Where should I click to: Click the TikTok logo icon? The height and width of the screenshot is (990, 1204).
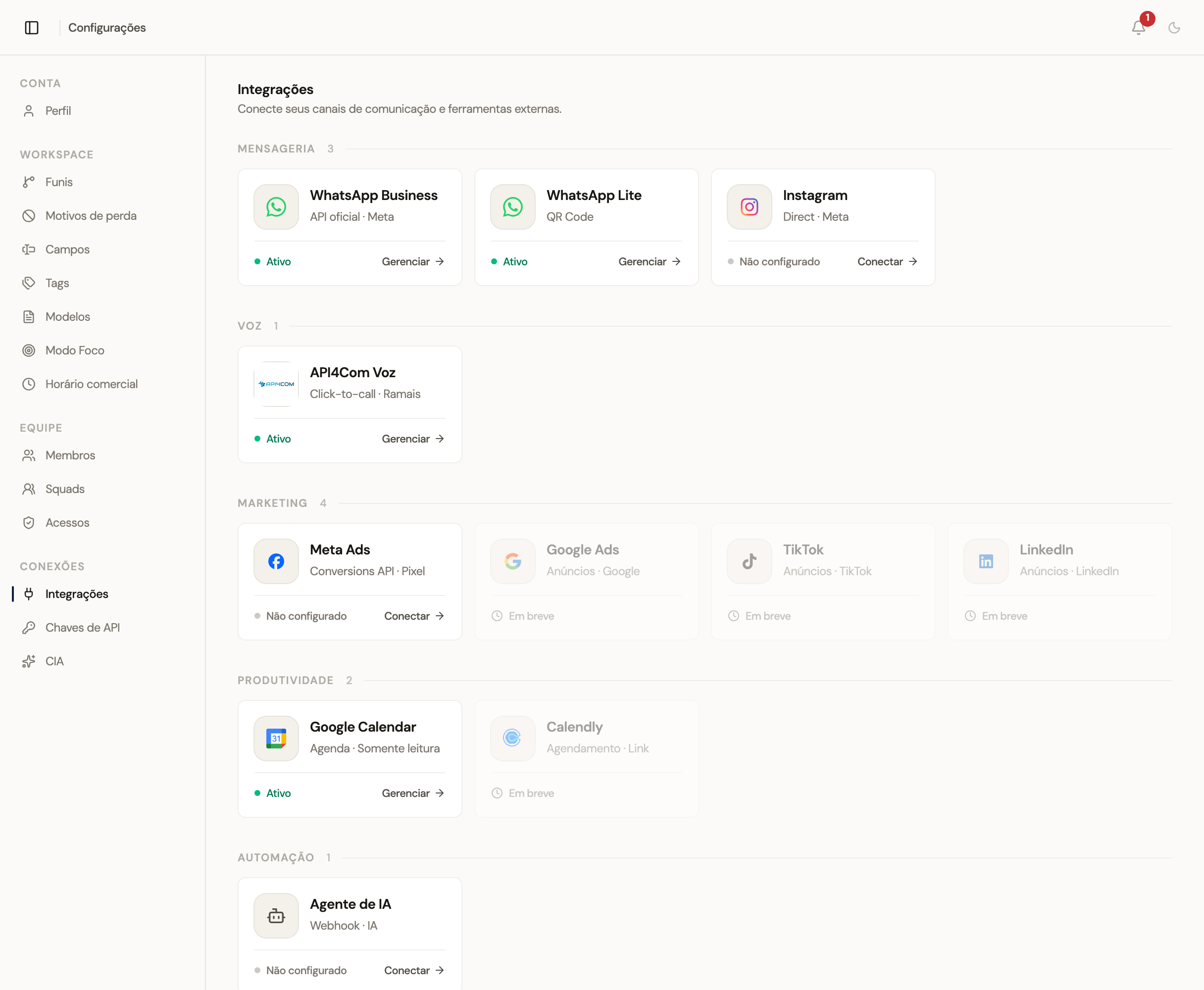point(750,561)
